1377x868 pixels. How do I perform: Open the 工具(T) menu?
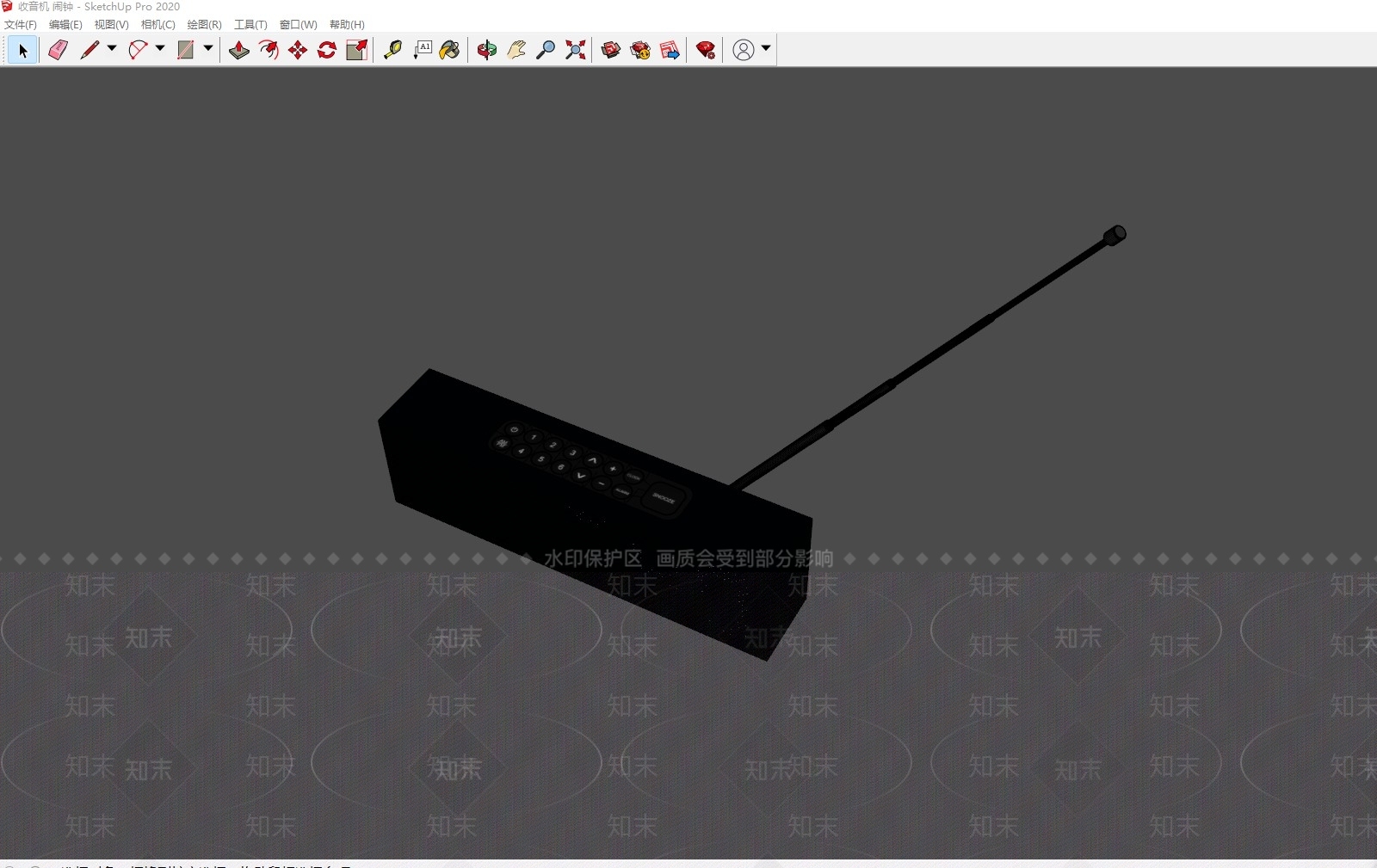251,25
